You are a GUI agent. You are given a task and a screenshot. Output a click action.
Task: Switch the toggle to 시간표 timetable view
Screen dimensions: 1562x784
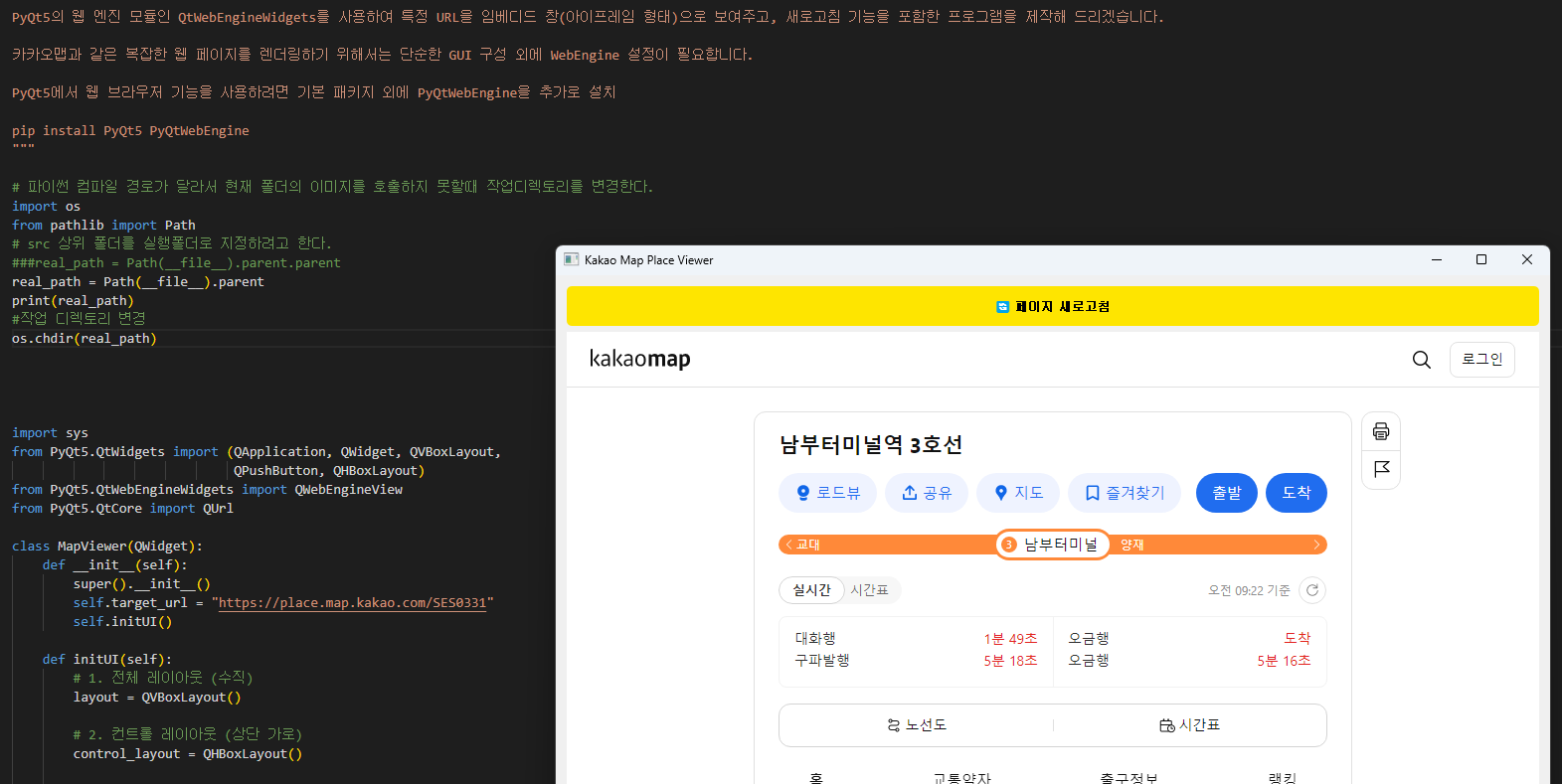[870, 590]
